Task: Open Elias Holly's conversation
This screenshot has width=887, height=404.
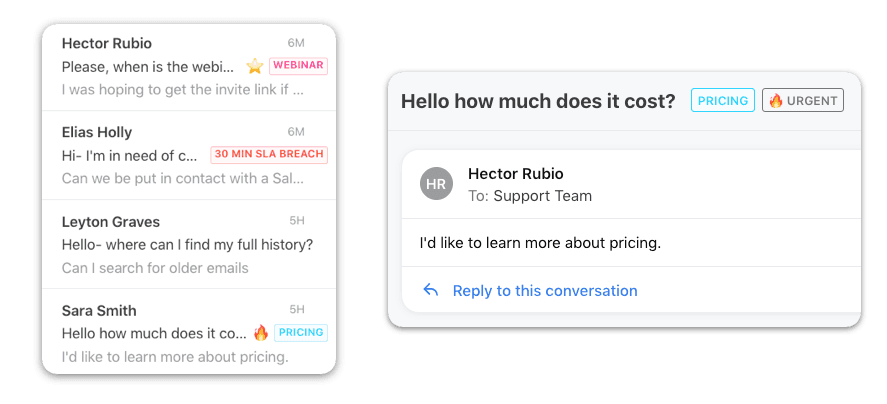Action: click(189, 155)
